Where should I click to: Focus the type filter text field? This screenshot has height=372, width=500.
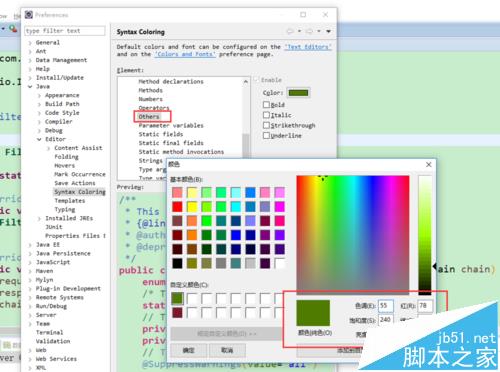click(x=65, y=31)
